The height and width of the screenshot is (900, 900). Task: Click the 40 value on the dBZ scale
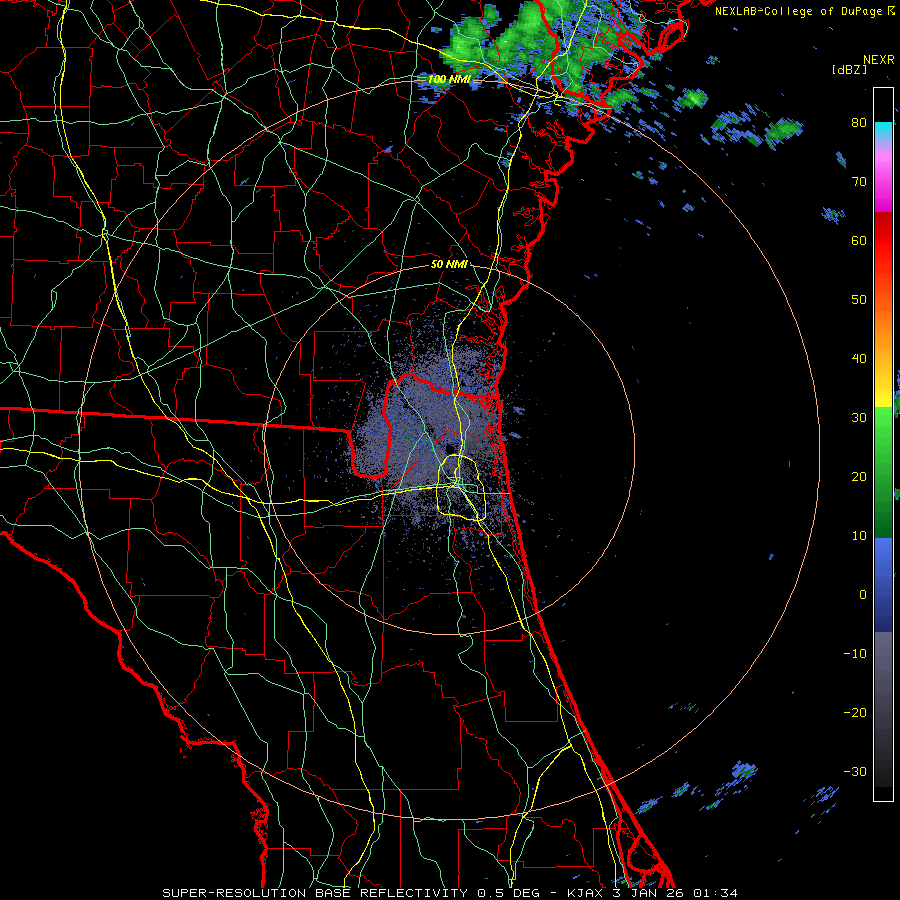[859, 359]
